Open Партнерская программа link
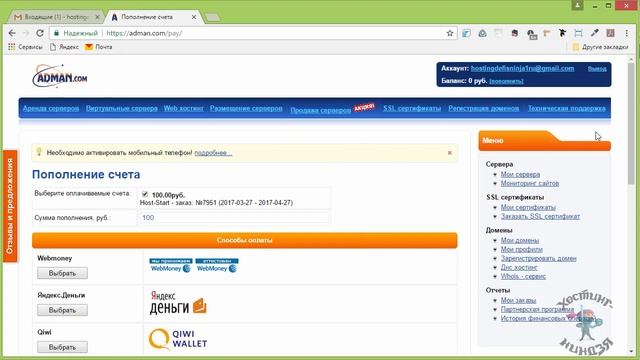This screenshot has height=360, width=640. click(537, 309)
